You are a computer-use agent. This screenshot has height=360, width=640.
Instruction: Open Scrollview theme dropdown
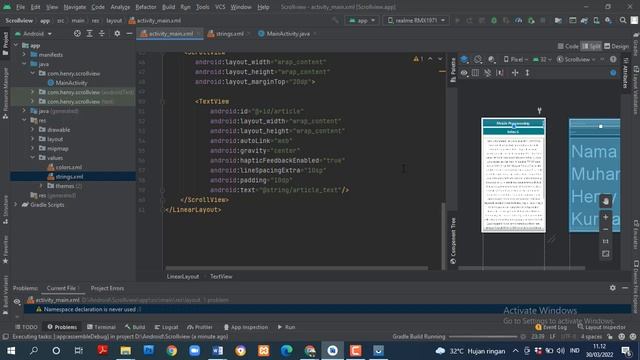click(576, 60)
